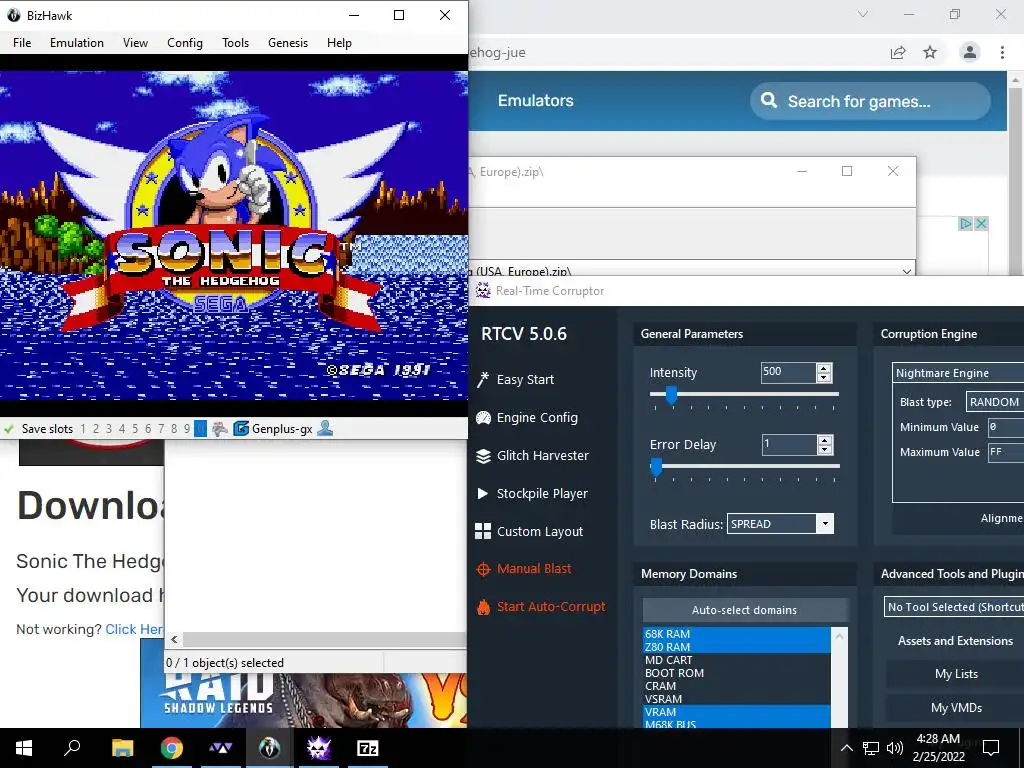This screenshot has height=768, width=1024.
Task: Switch to Chrome from taskbar
Action: (x=171, y=748)
